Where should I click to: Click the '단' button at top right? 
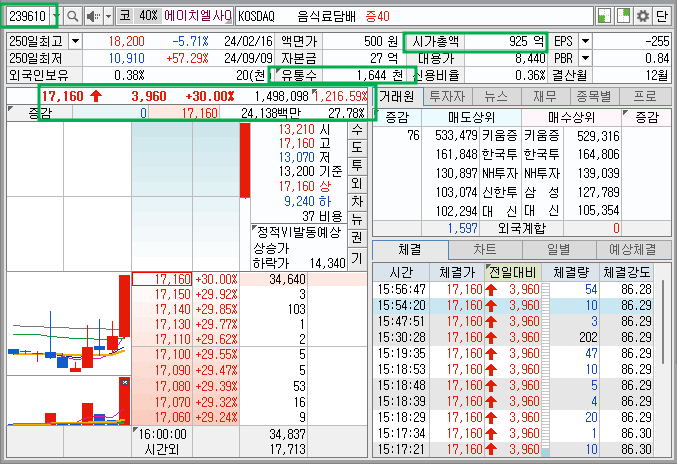pyautogui.click(x=662, y=16)
